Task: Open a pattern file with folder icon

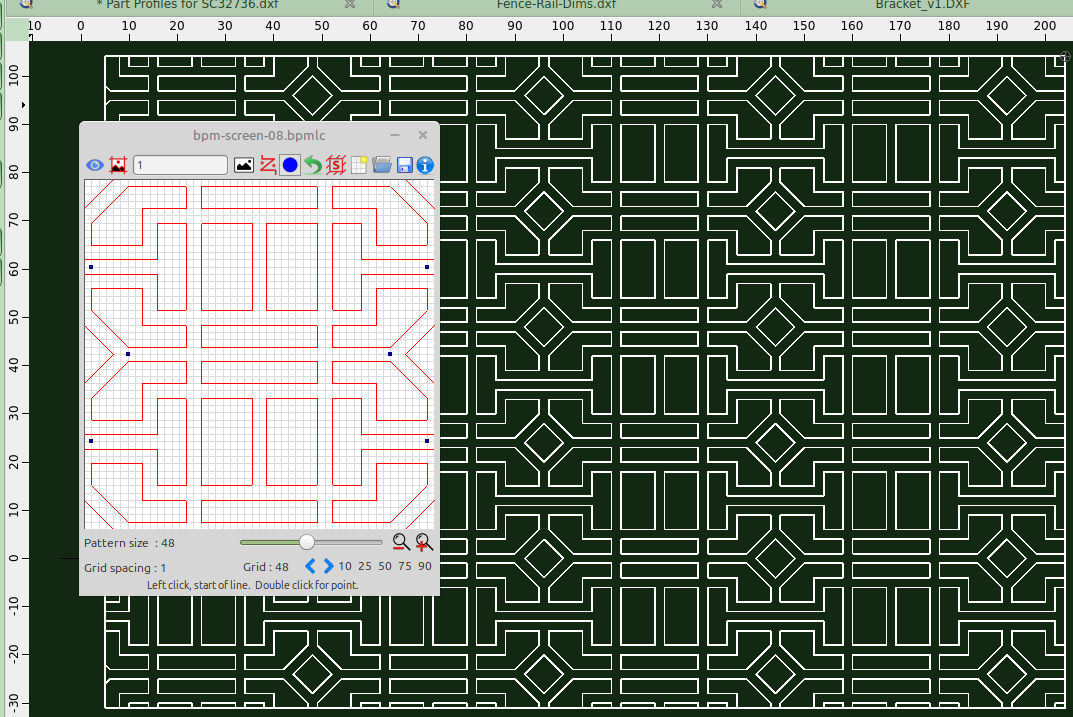Action: pos(382,165)
